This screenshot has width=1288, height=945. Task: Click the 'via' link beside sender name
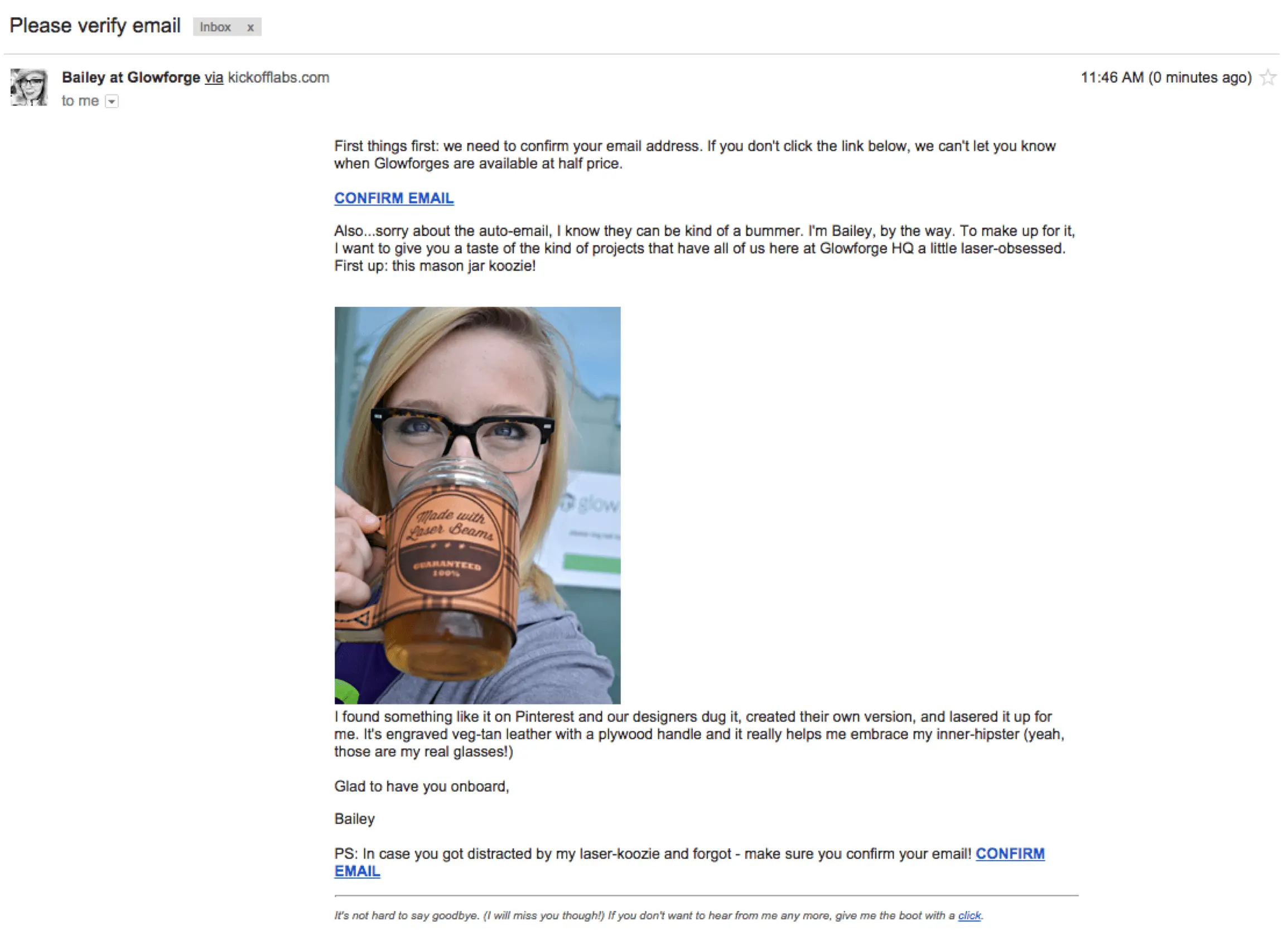coord(214,77)
